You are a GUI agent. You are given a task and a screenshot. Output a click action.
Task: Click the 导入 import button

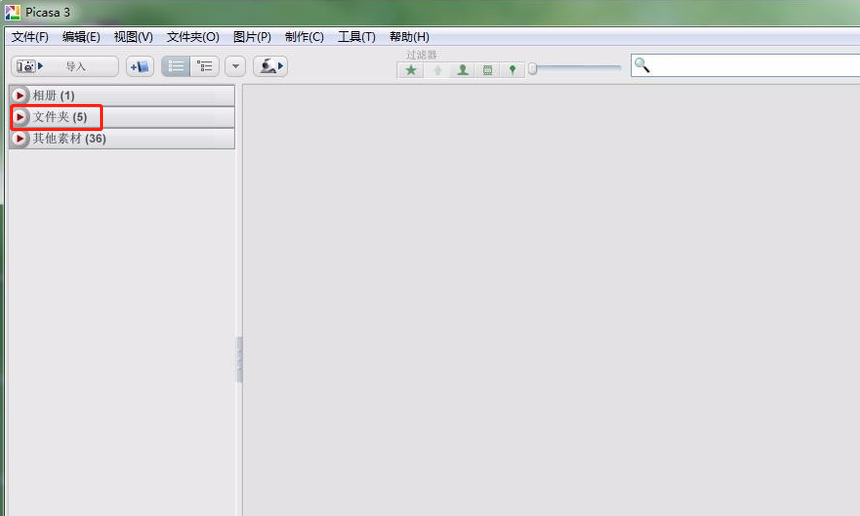coord(64,67)
